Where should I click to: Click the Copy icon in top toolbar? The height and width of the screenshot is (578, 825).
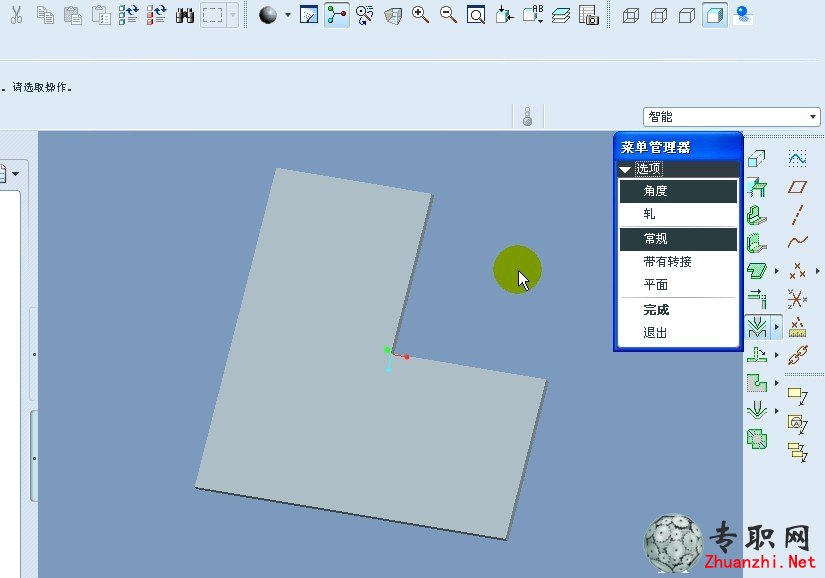coord(45,15)
